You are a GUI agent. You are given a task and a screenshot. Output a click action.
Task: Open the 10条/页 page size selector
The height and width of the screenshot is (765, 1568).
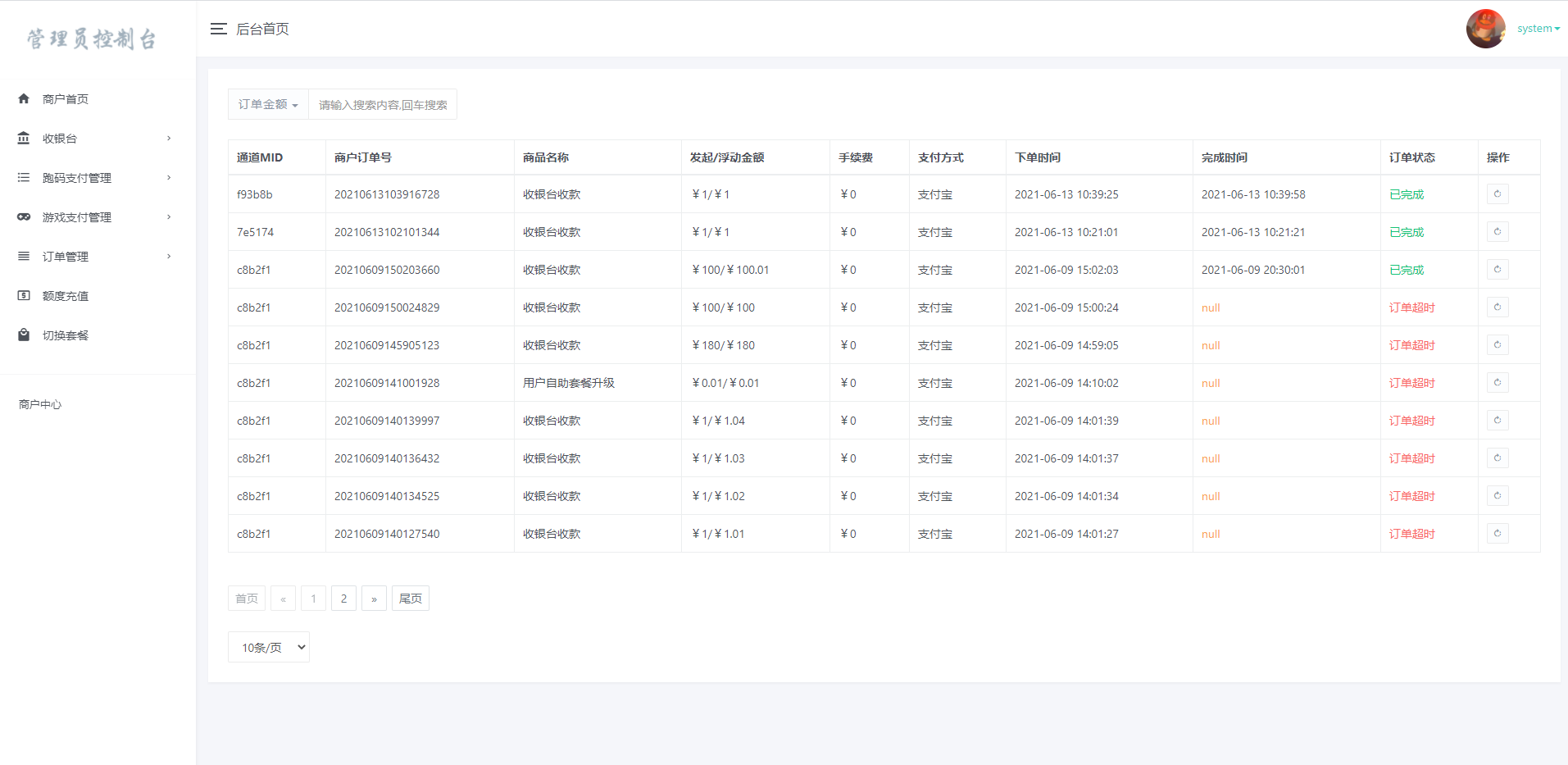268,647
